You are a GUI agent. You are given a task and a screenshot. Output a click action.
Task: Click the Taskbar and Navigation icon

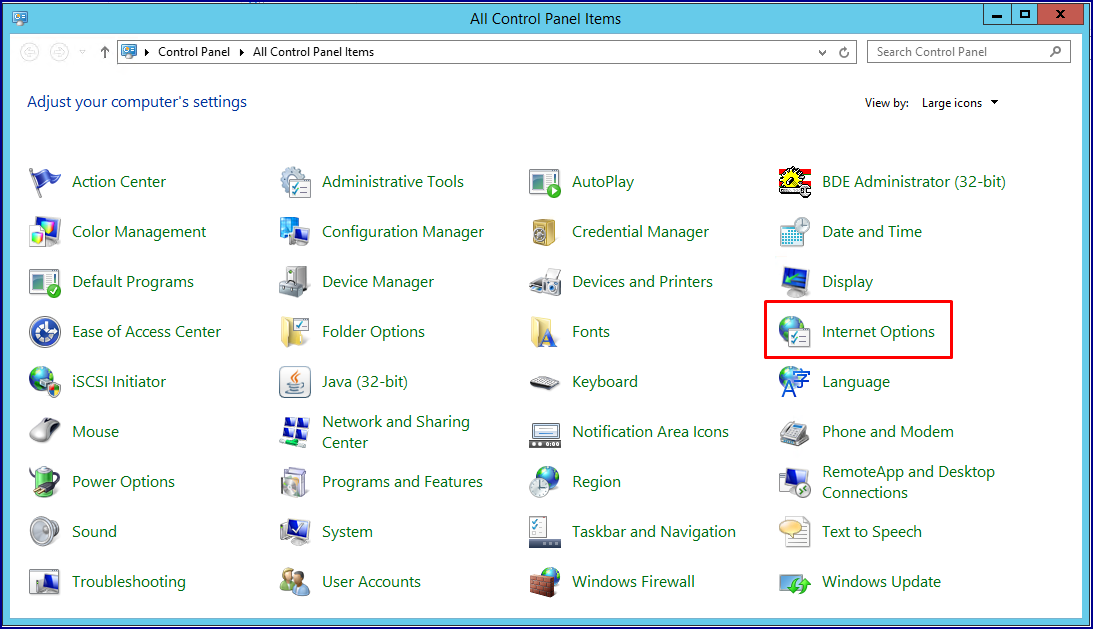(544, 532)
